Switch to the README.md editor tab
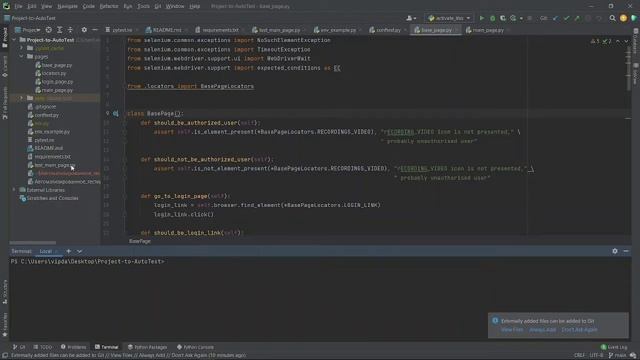This screenshot has height=360, width=640. coord(166,30)
